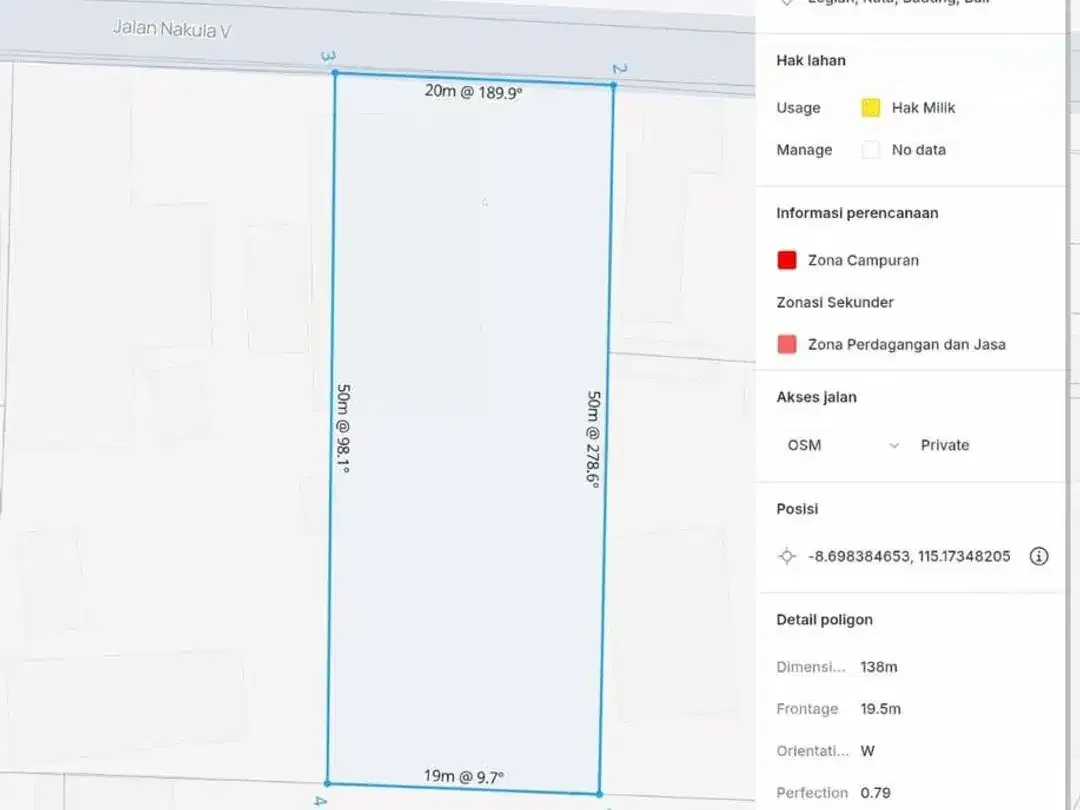Click the '50m @ 278.6°' edge label
Screen dimensions: 1080x810
pos(593,439)
